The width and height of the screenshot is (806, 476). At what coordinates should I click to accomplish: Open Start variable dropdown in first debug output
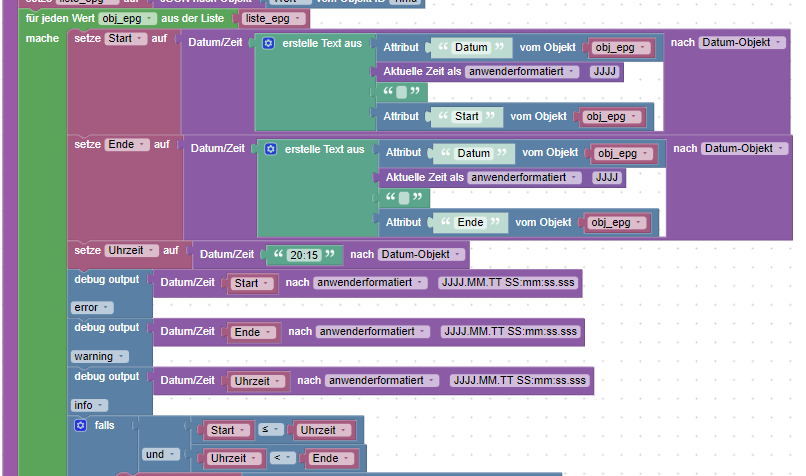[x=252, y=283]
